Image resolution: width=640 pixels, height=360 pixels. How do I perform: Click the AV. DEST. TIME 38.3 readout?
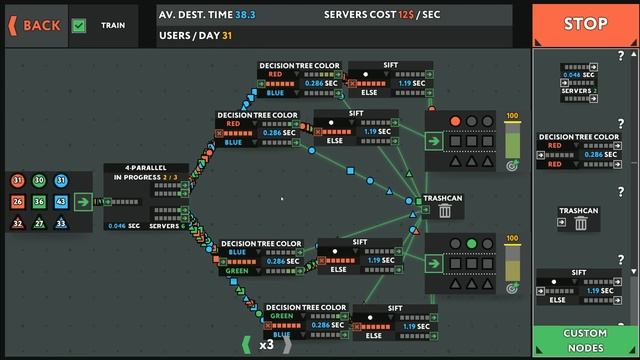[207, 15]
